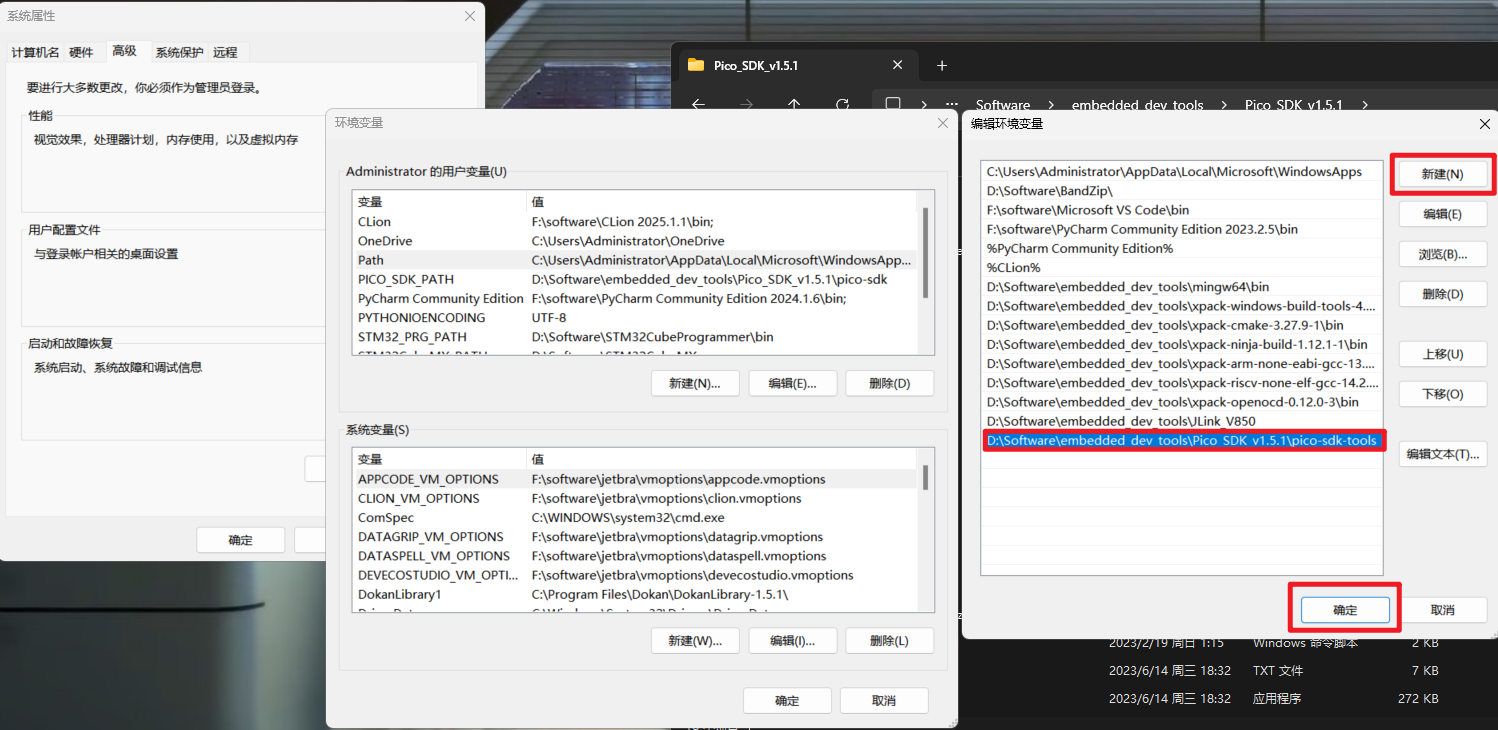Click 浏览(B) to browse for a folder
The height and width of the screenshot is (730, 1498).
coord(1442,253)
